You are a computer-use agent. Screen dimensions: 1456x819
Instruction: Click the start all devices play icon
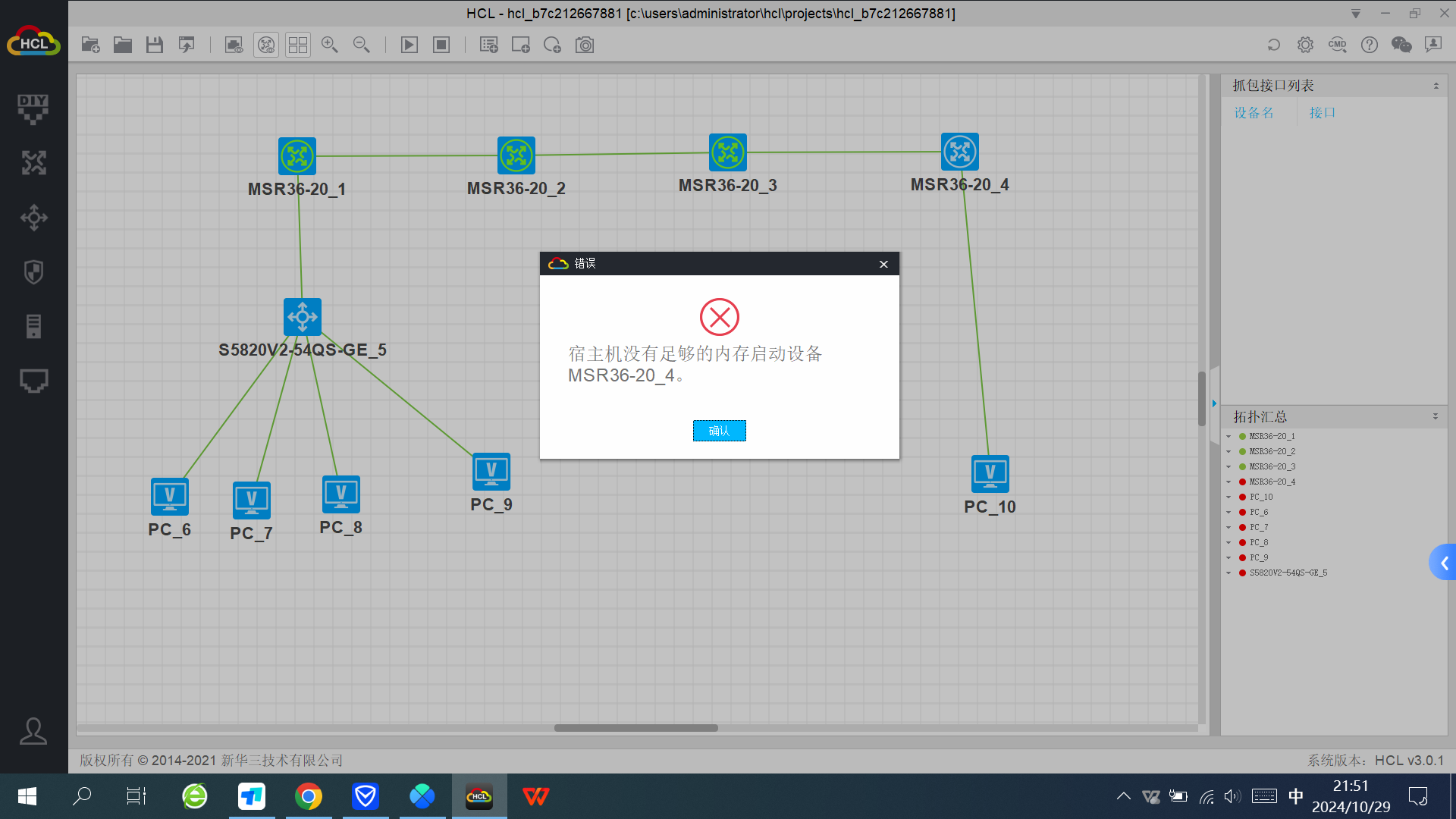point(409,45)
